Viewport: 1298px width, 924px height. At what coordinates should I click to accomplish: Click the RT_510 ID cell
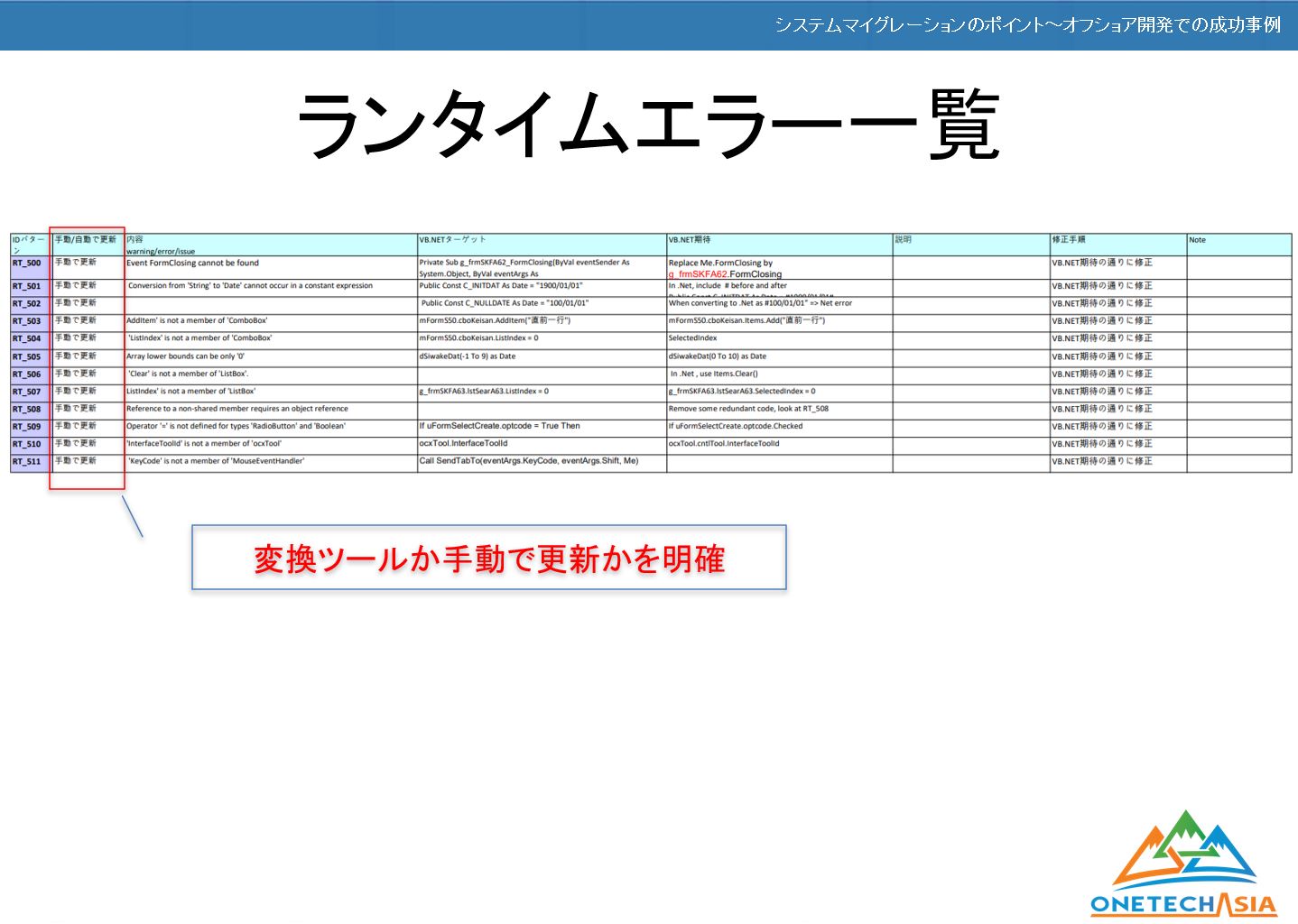(x=31, y=445)
